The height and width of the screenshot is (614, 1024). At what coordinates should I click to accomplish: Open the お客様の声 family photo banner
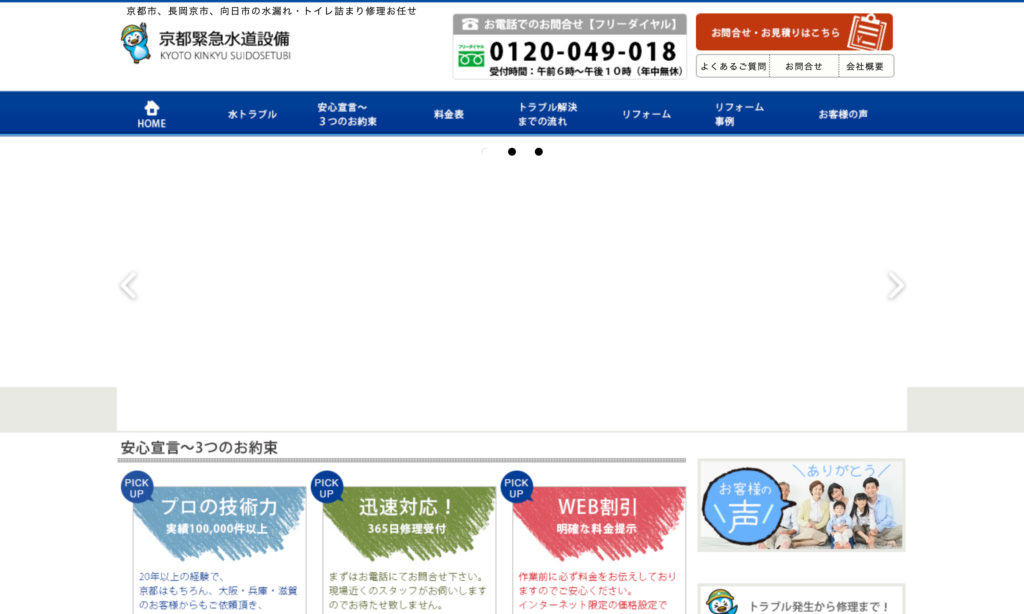pos(801,505)
